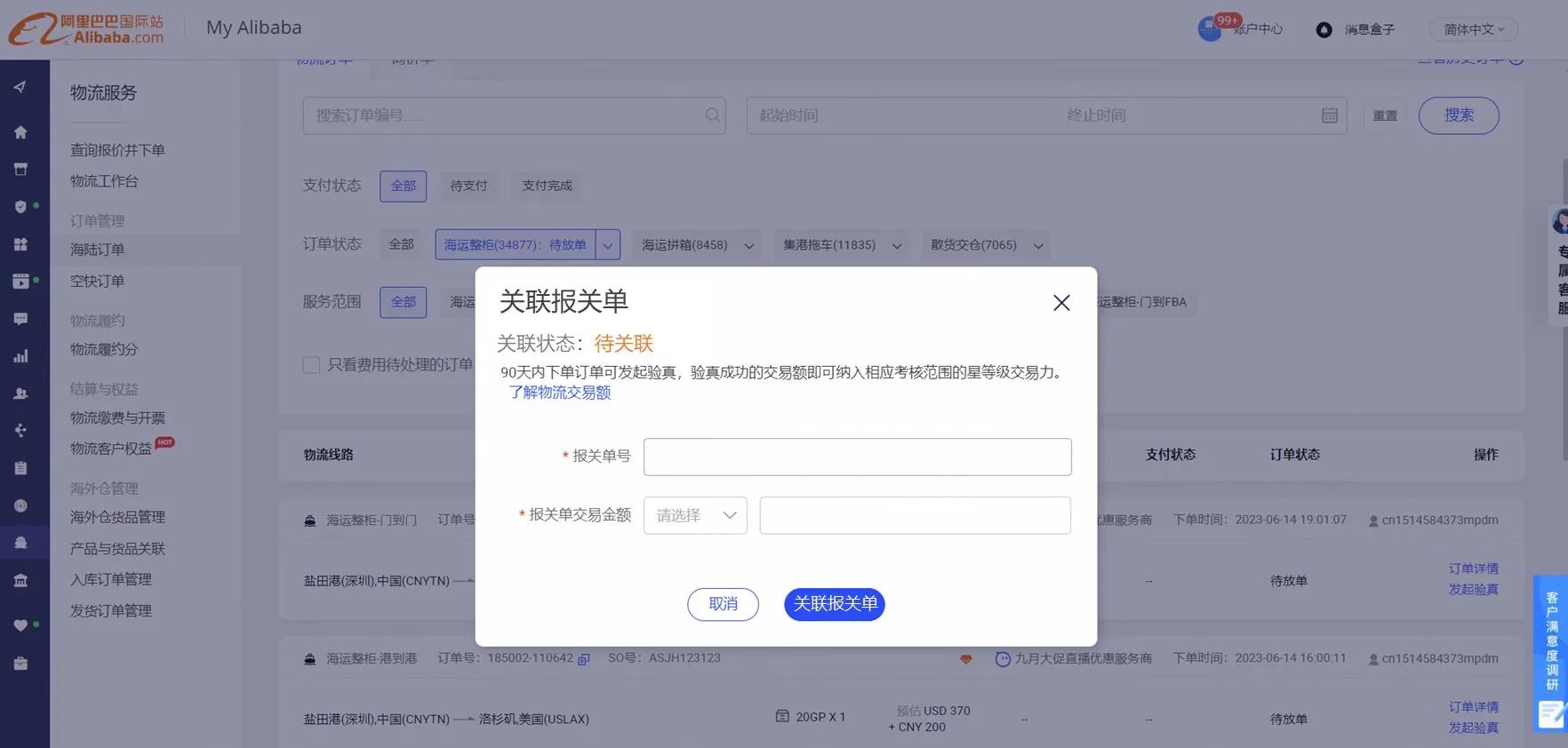The height and width of the screenshot is (748, 1568).
Task: Open the calendar icon in date range field
Action: pyautogui.click(x=1330, y=115)
